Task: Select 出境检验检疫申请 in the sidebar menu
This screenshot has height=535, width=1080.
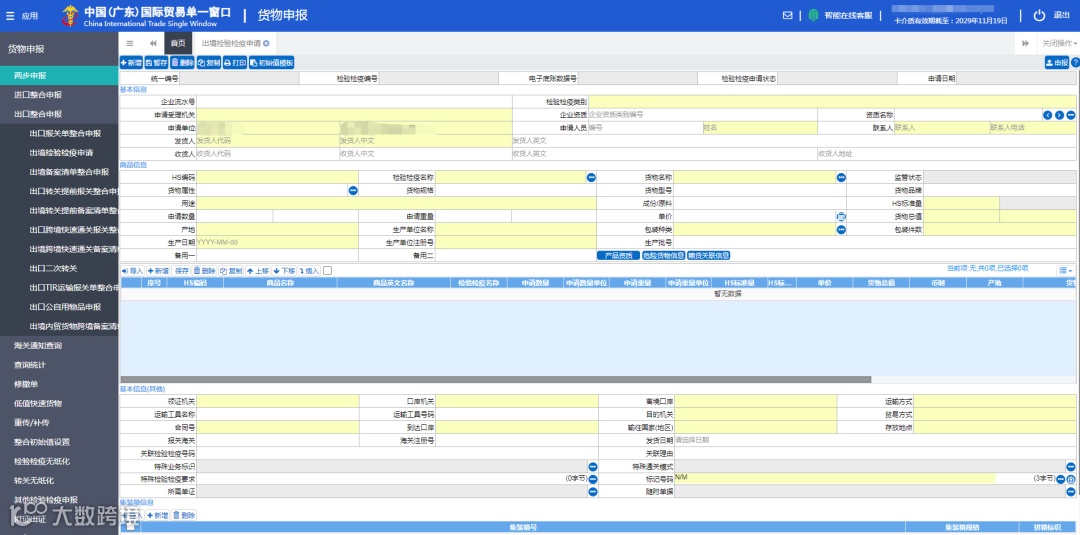Action: pos(61,153)
